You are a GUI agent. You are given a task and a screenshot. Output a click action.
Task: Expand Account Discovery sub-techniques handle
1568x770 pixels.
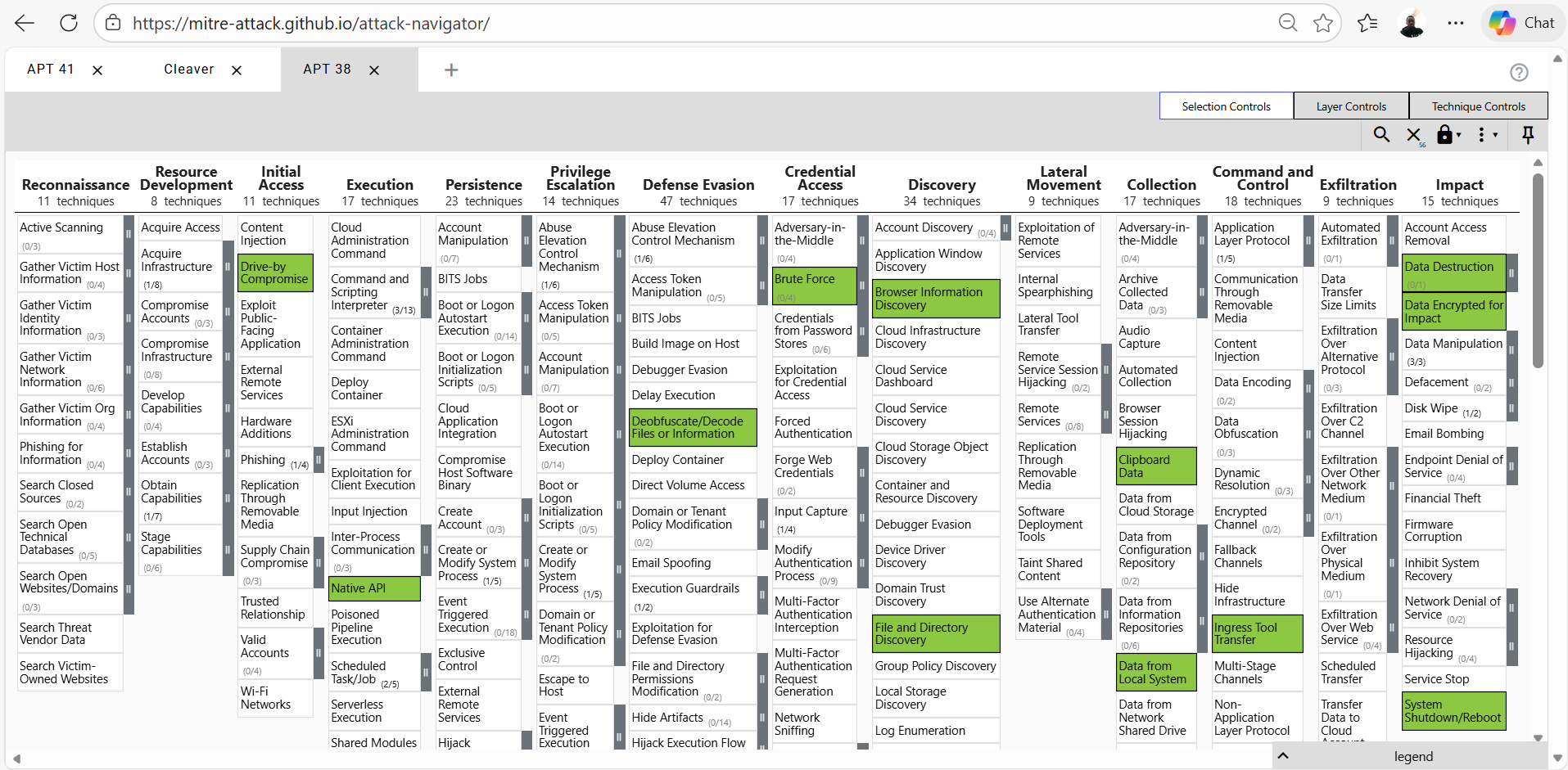coord(1005,227)
